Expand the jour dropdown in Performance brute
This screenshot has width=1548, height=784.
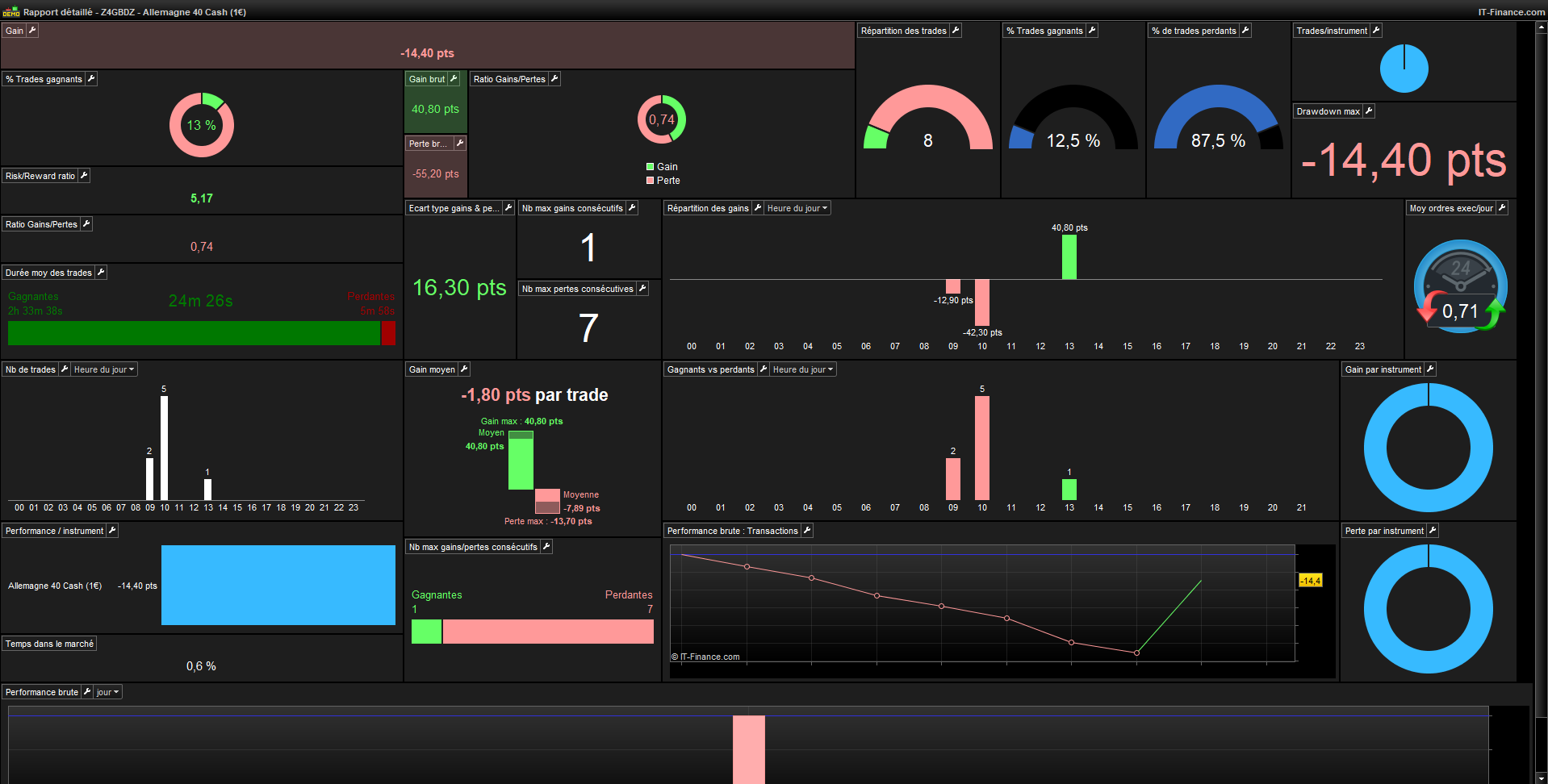(x=107, y=692)
